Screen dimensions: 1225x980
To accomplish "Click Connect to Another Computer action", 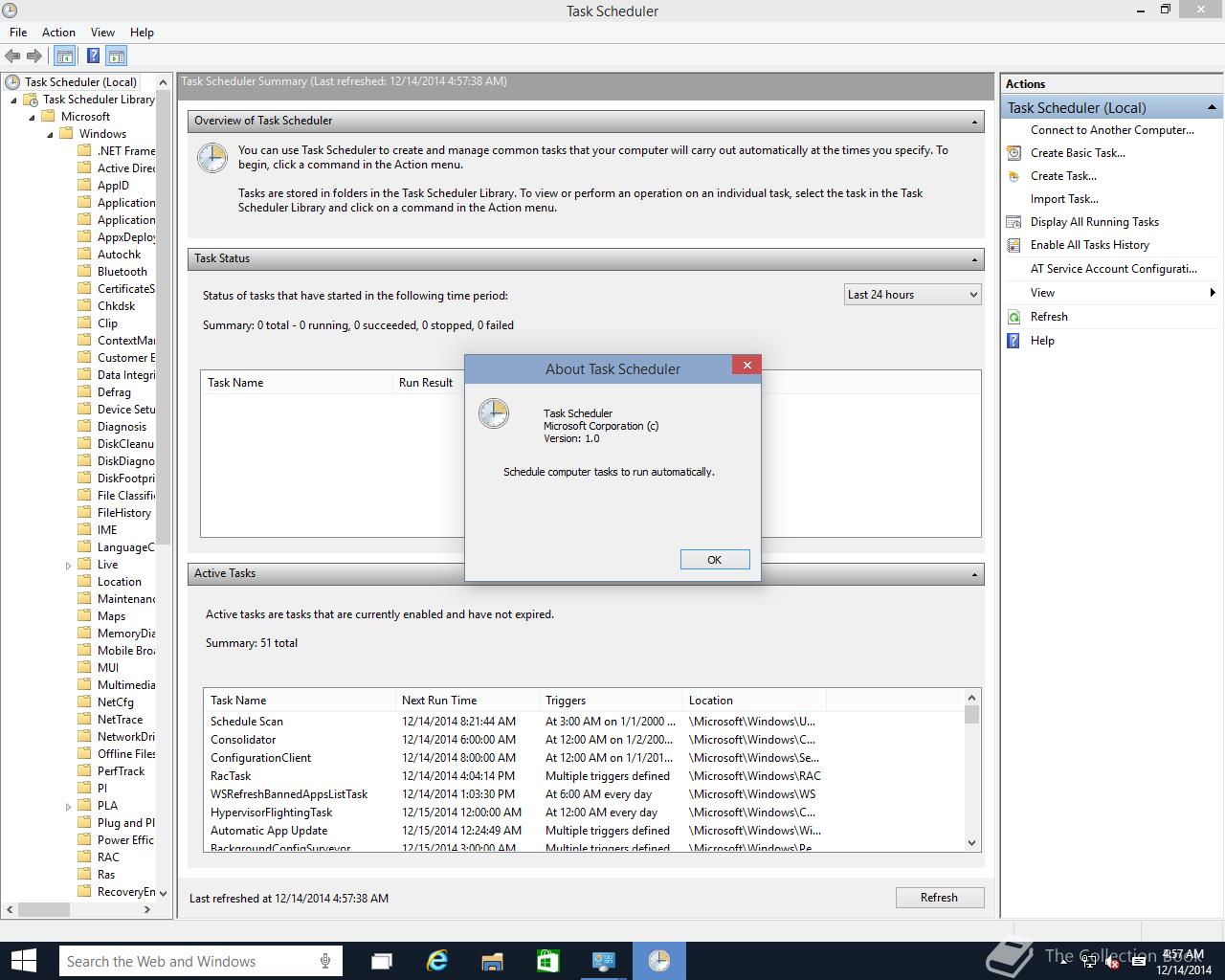I will [x=1112, y=130].
